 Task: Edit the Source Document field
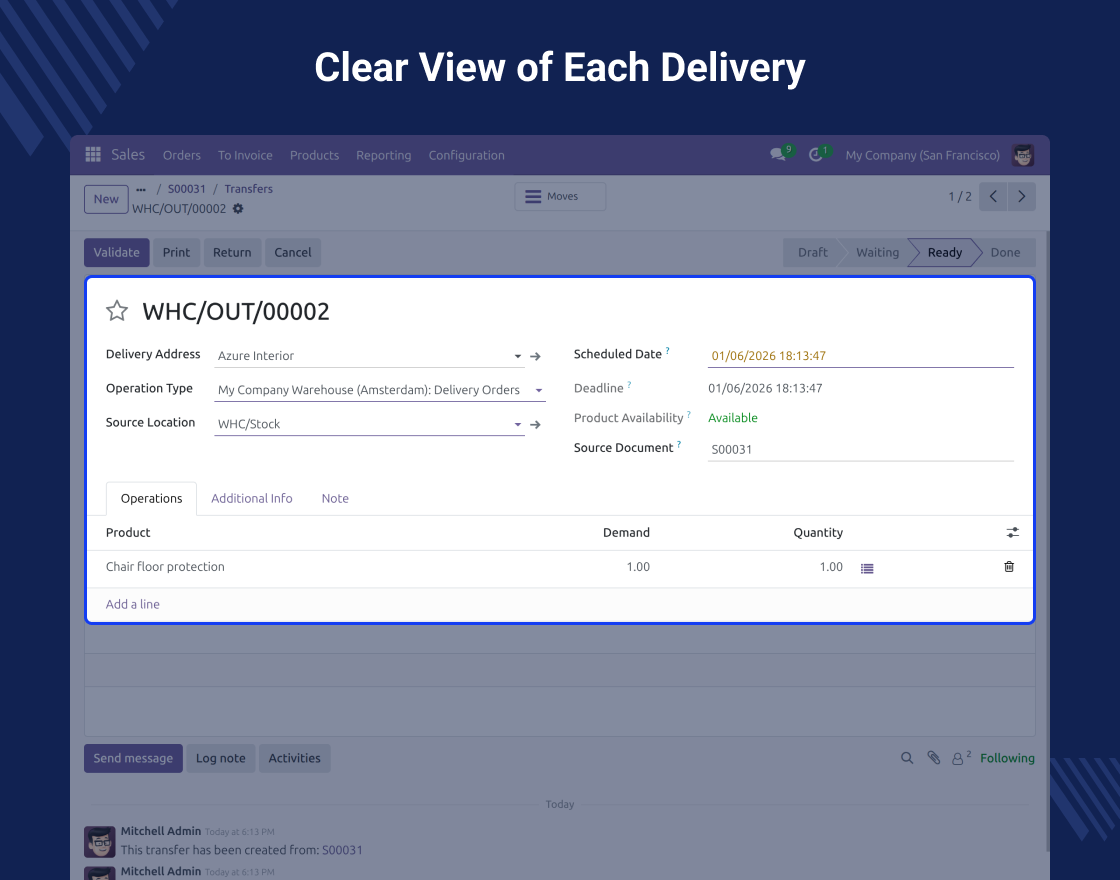point(861,449)
